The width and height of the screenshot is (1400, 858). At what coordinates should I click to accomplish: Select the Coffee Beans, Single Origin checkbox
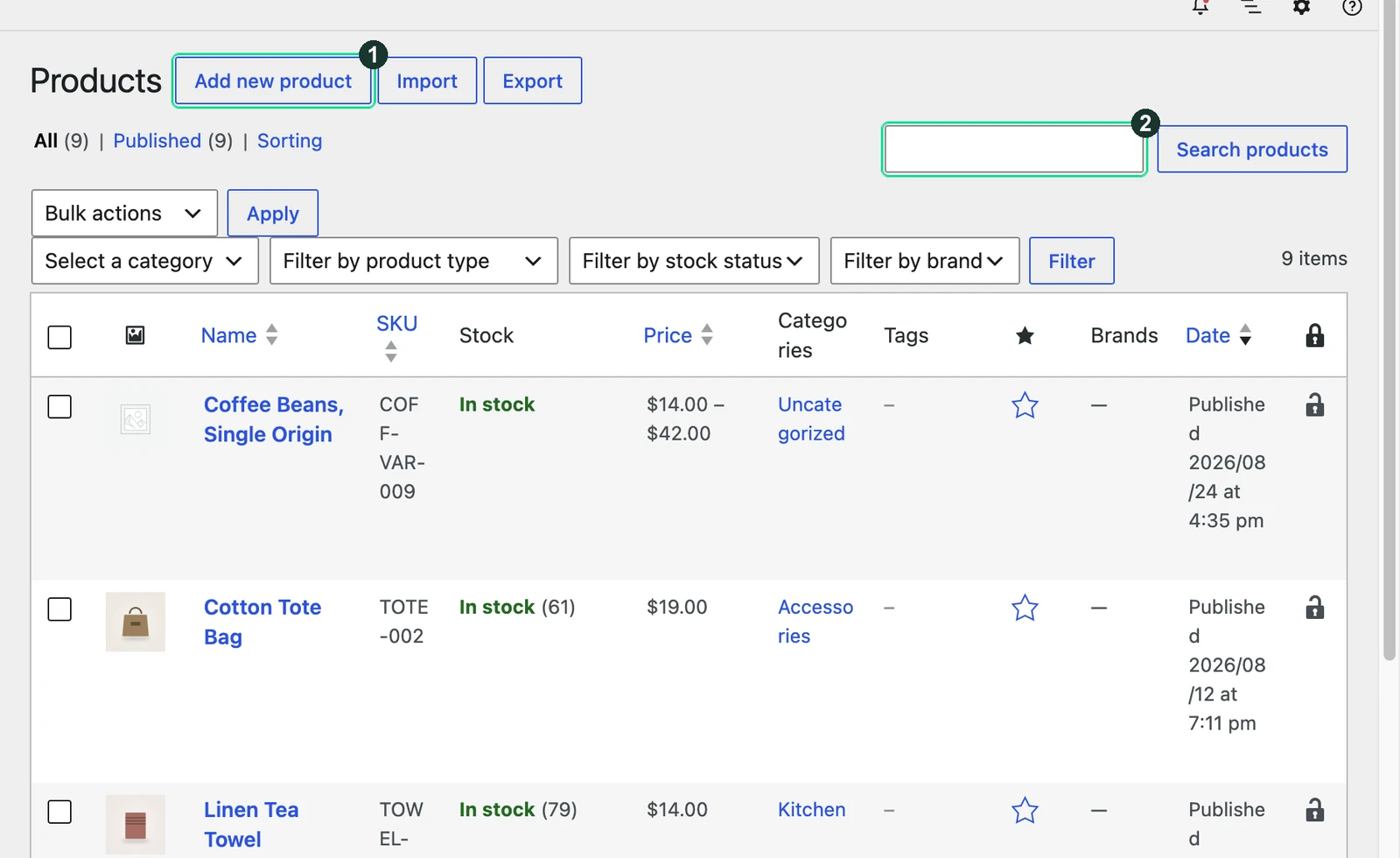pyautogui.click(x=59, y=406)
